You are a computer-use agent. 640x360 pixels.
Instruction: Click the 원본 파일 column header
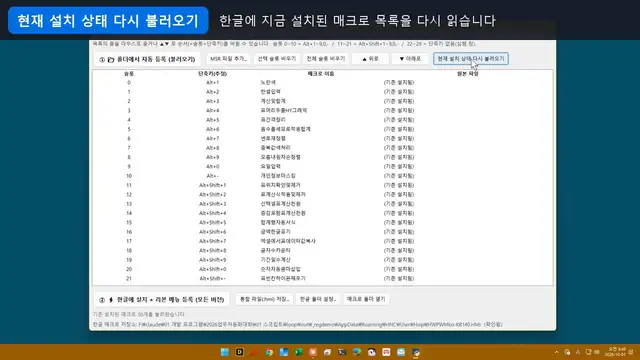tap(467, 74)
